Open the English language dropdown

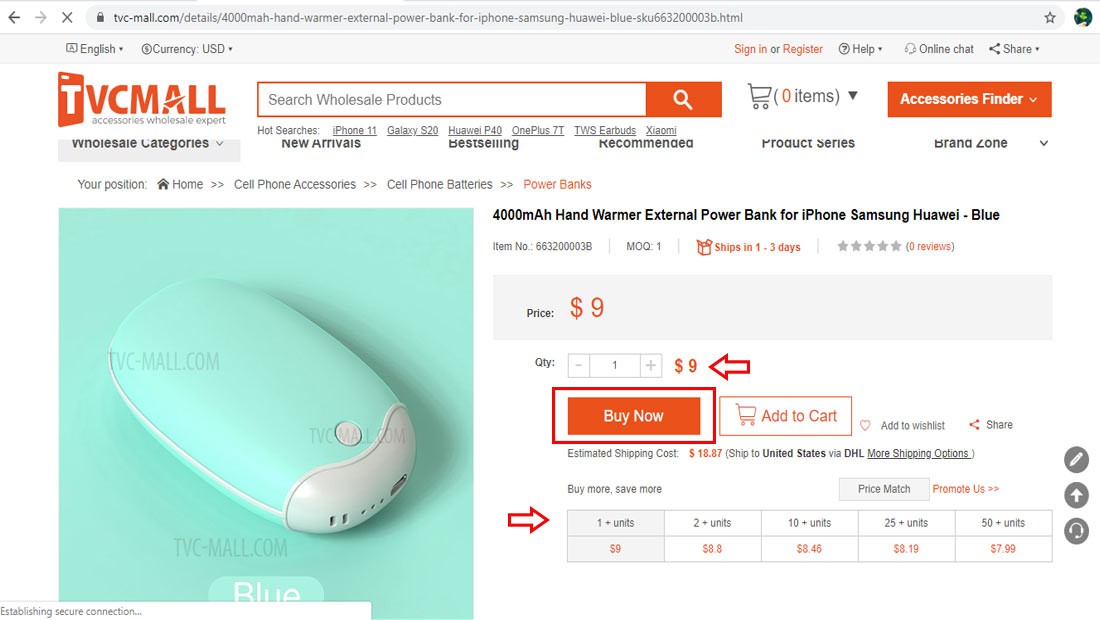[x=95, y=49]
